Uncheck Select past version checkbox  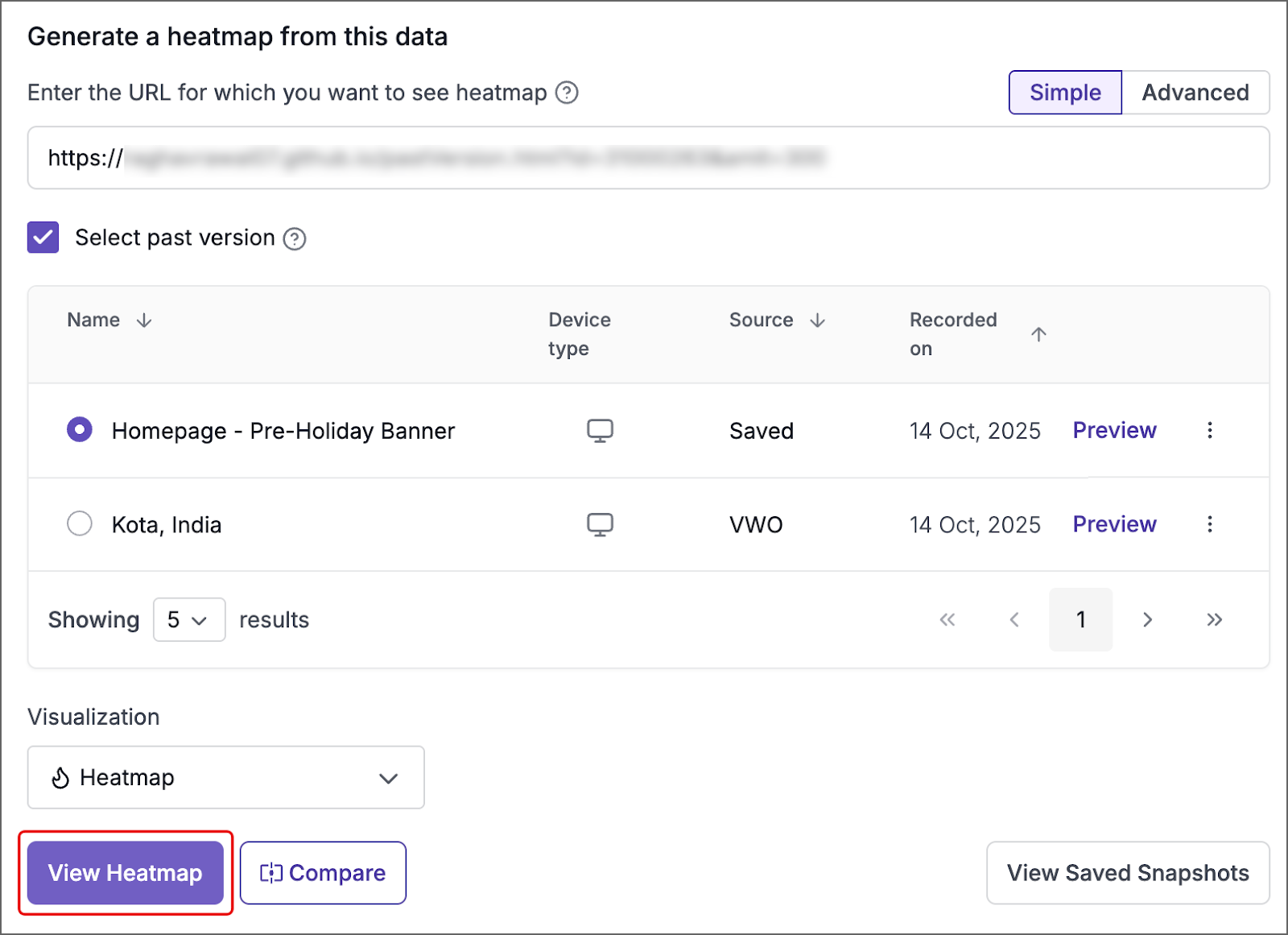point(43,238)
